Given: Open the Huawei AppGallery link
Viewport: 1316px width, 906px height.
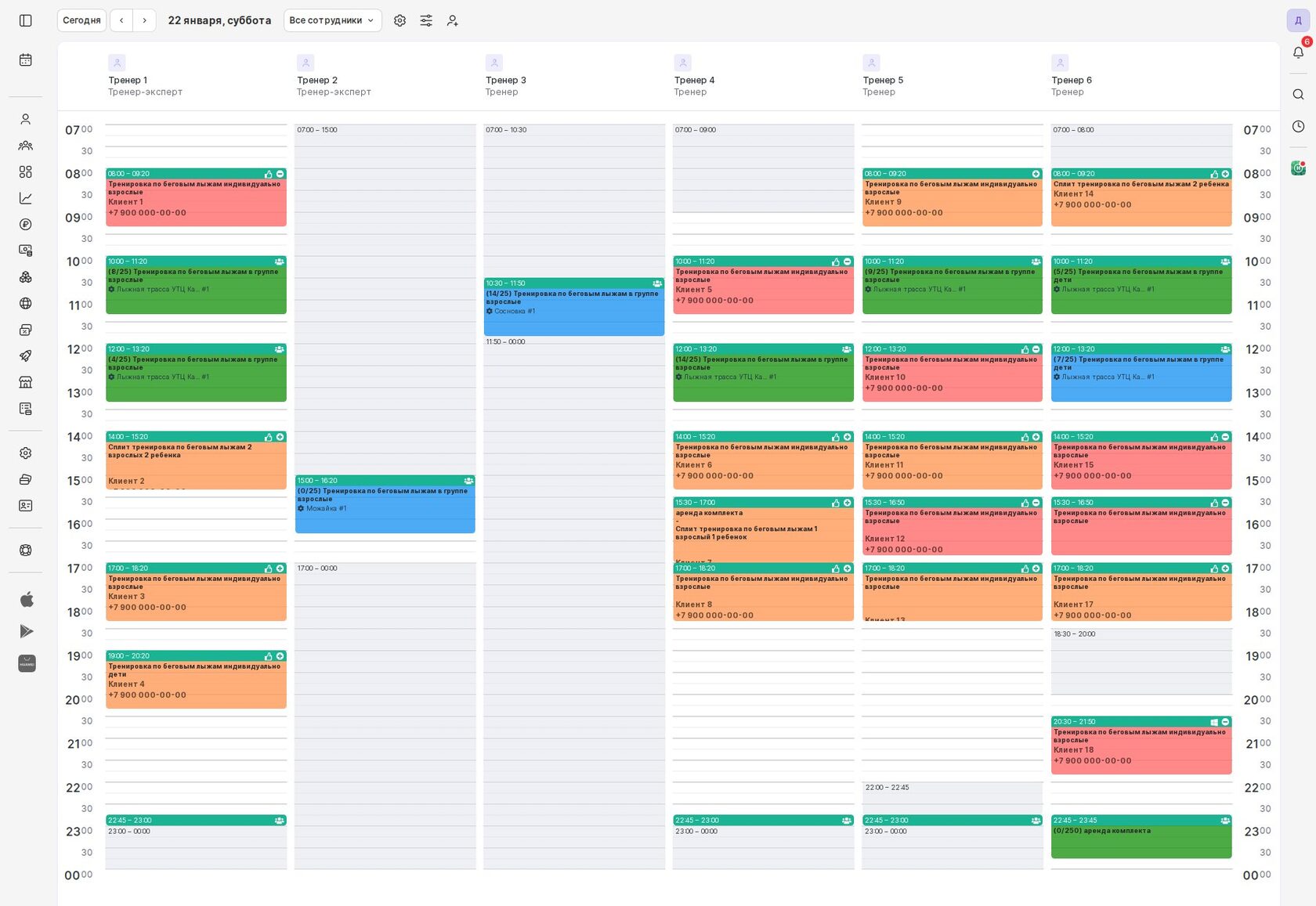Looking at the screenshot, I should pyautogui.click(x=27, y=663).
